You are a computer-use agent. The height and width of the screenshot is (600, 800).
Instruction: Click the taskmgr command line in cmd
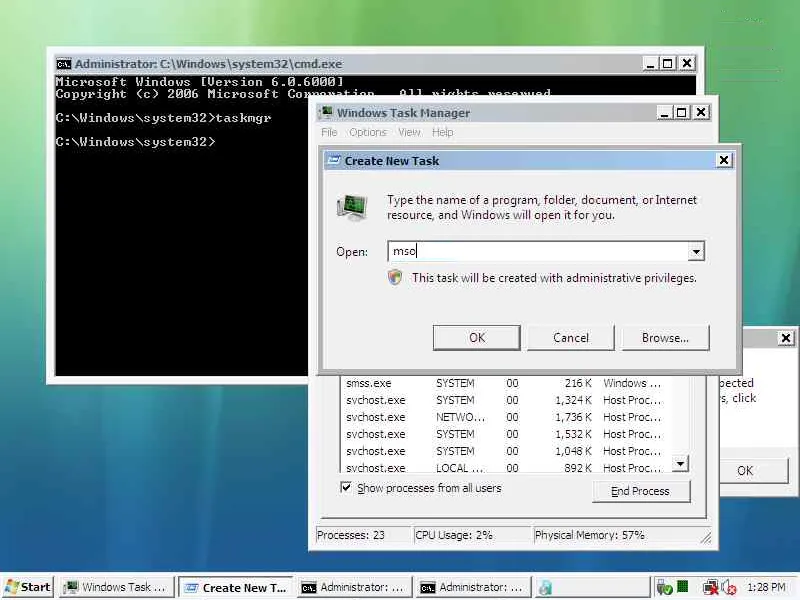pos(163,118)
